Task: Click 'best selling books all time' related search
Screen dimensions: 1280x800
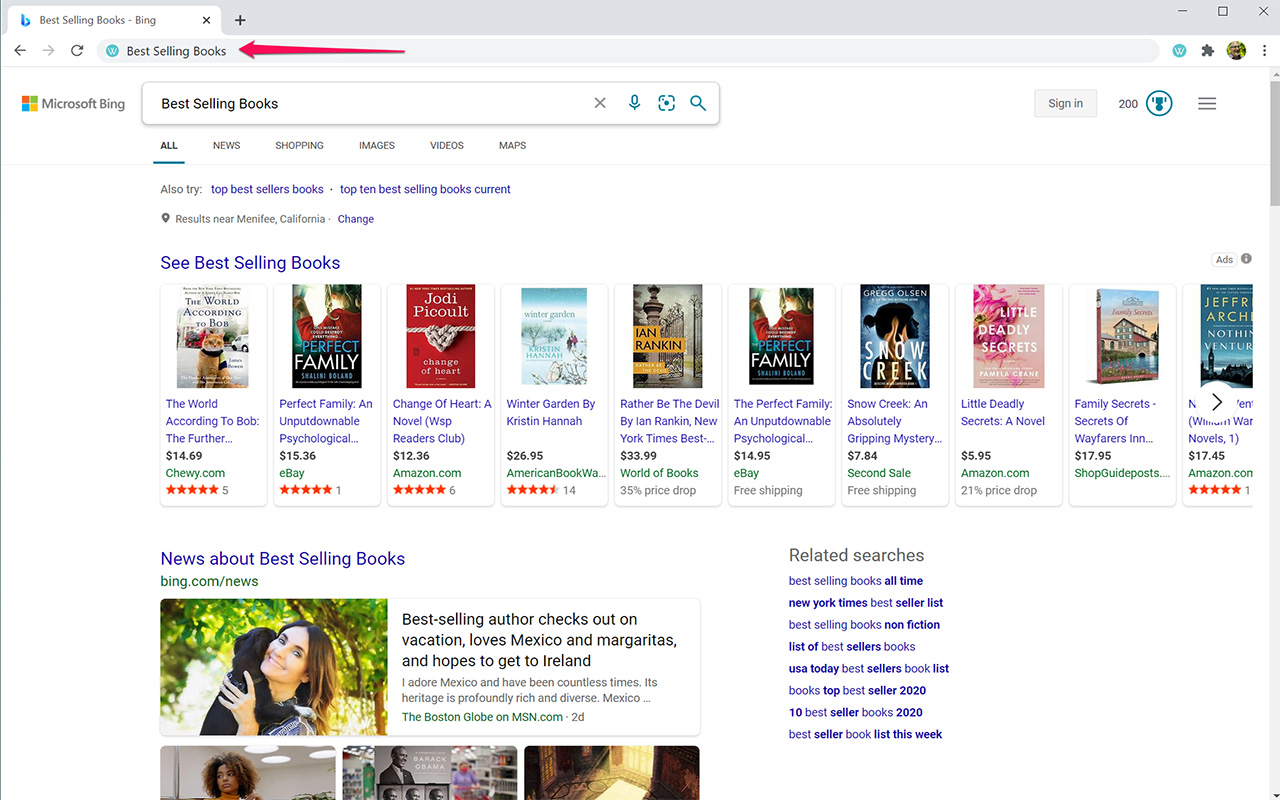Action: point(856,581)
